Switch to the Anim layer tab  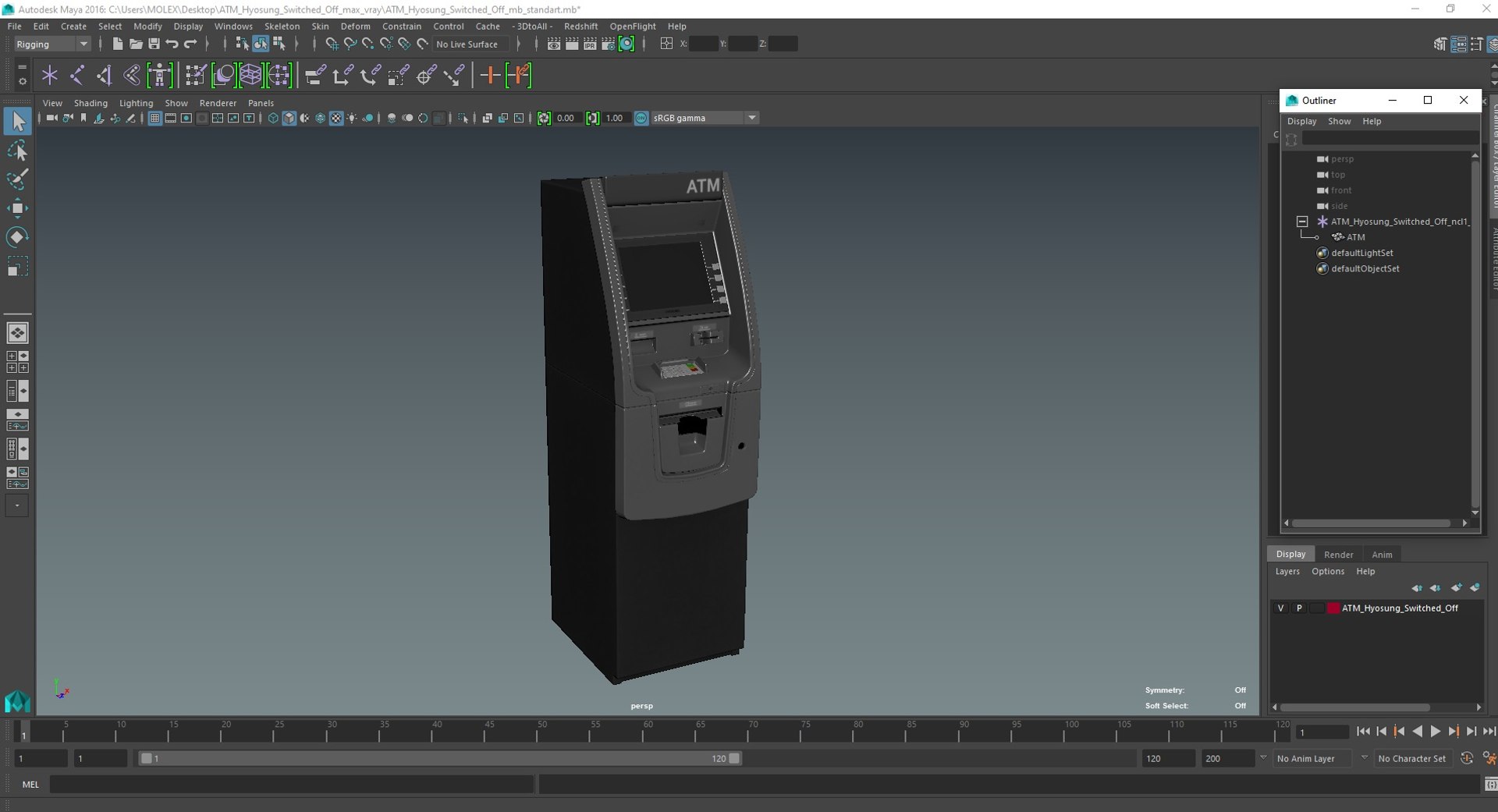pos(1382,555)
